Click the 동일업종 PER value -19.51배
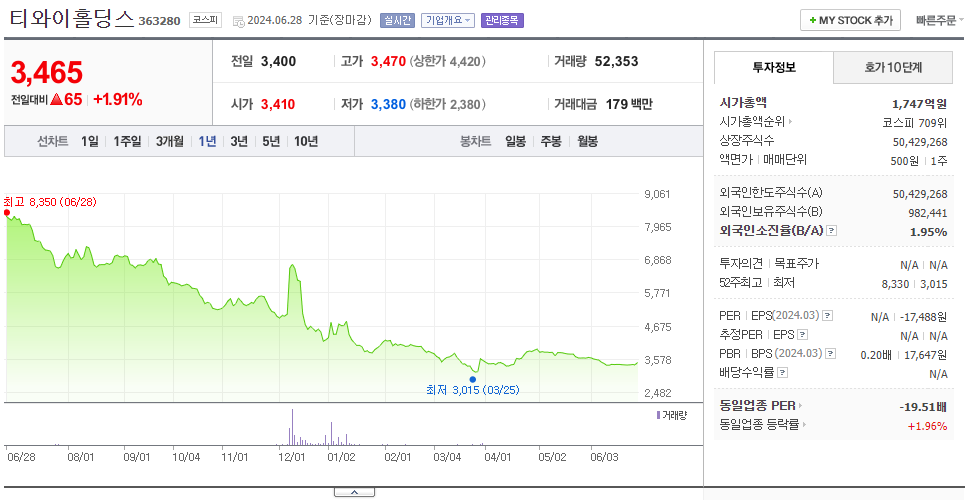The height and width of the screenshot is (500, 968). click(x=924, y=407)
